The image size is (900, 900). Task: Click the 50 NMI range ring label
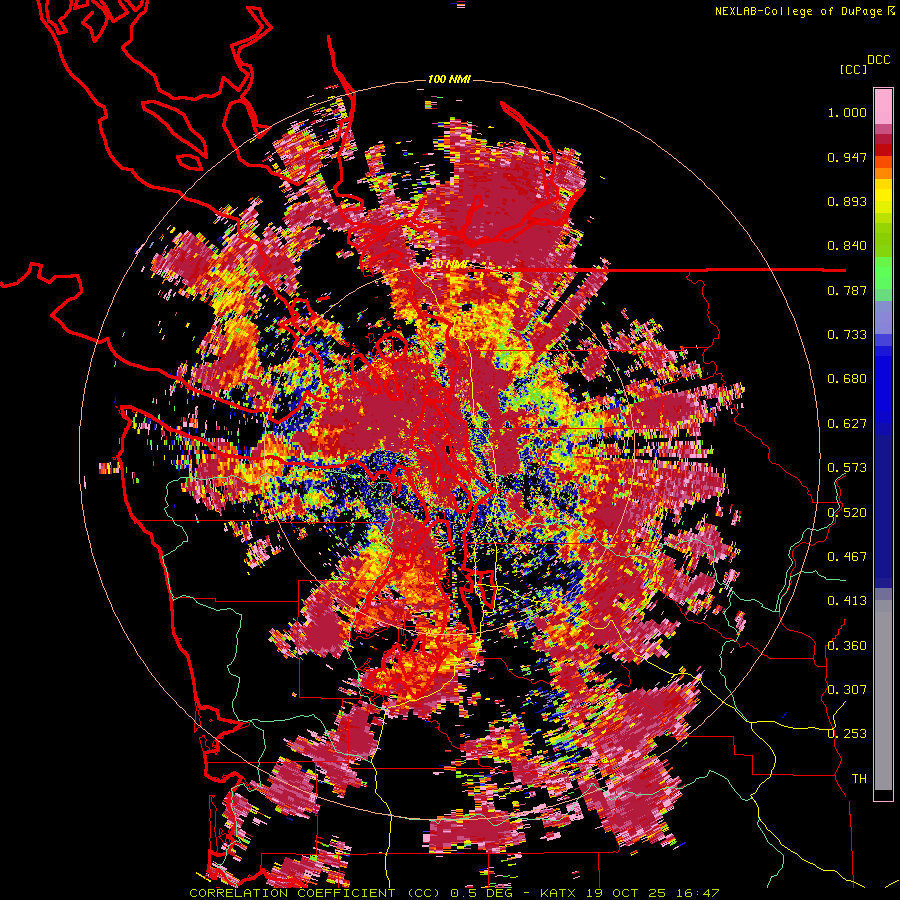click(448, 265)
